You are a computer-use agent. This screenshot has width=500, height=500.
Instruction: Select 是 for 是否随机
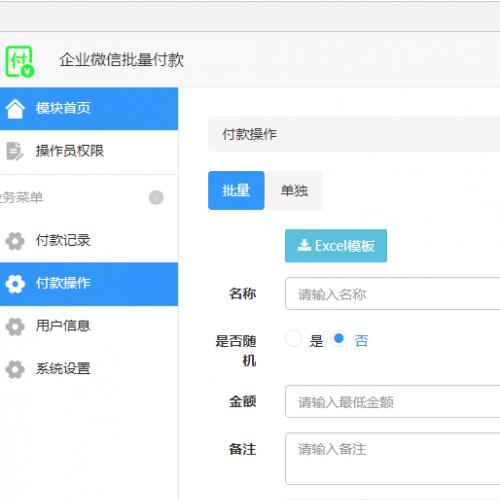click(294, 339)
